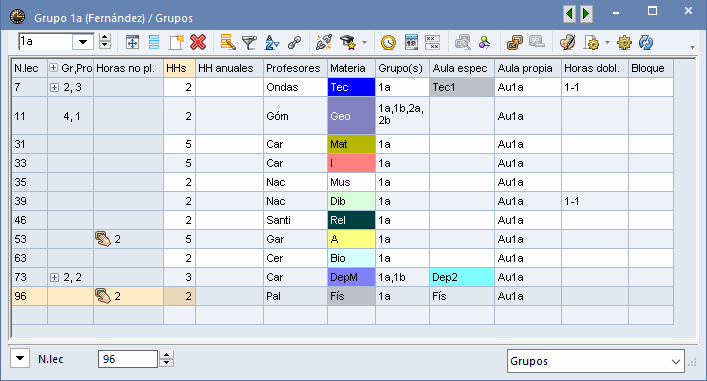Open dropdown arrow beside page-gear icon
Screen dimensions: 707x381
pyautogui.click(x=607, y=43)
